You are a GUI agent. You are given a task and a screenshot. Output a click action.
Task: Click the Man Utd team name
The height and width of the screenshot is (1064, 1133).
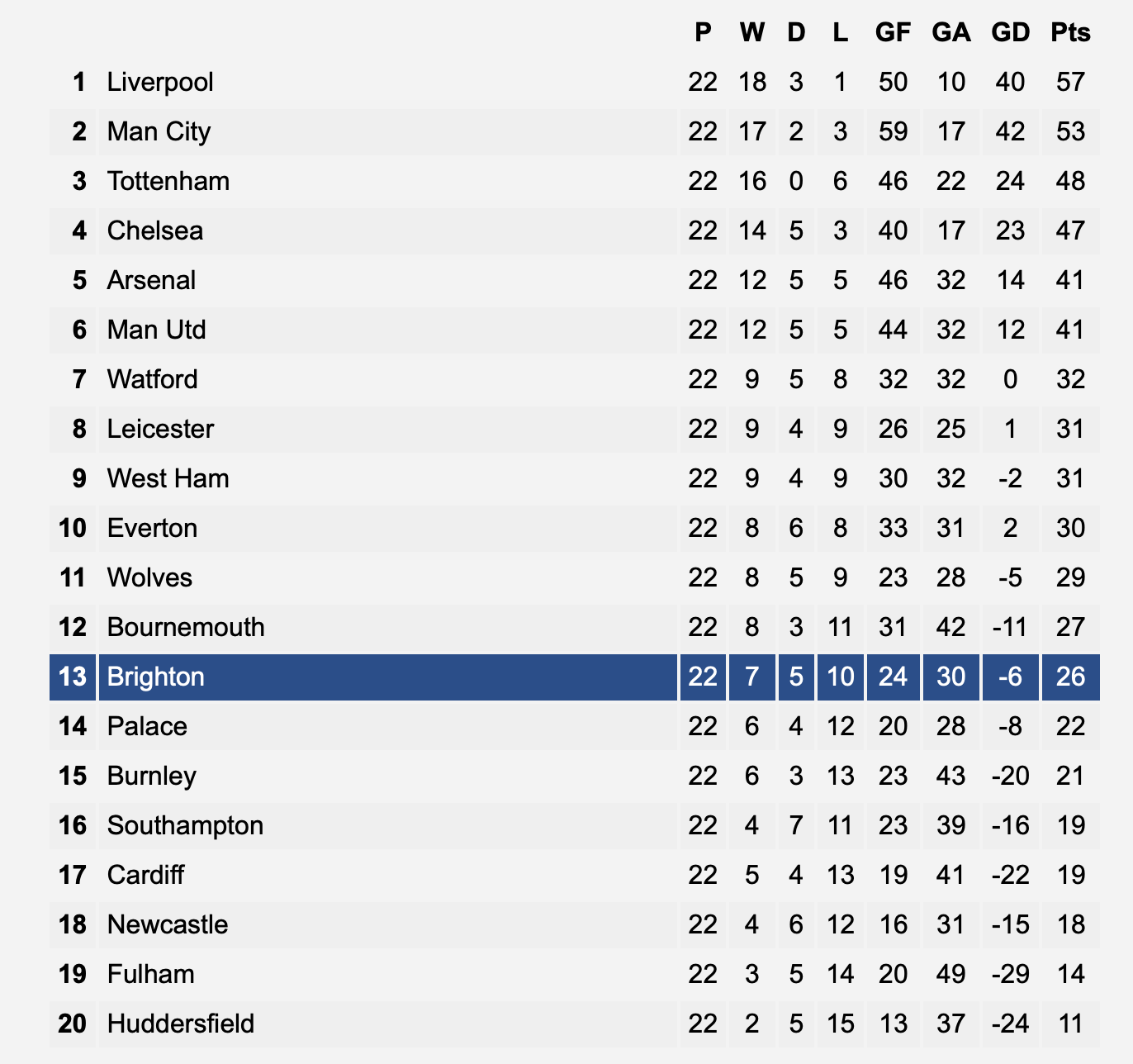coord(157,330)
